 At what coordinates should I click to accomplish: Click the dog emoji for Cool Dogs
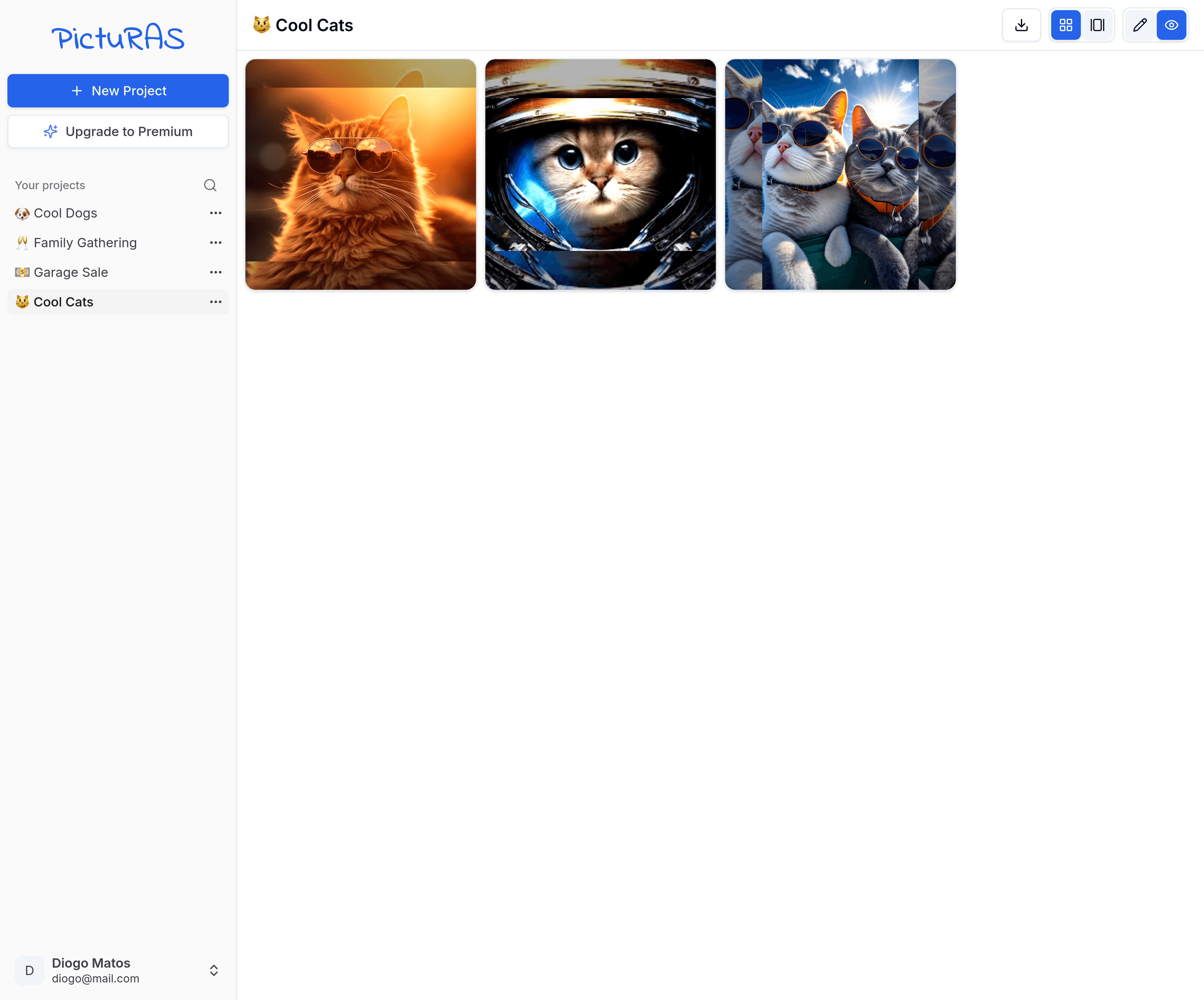(22, 213)
